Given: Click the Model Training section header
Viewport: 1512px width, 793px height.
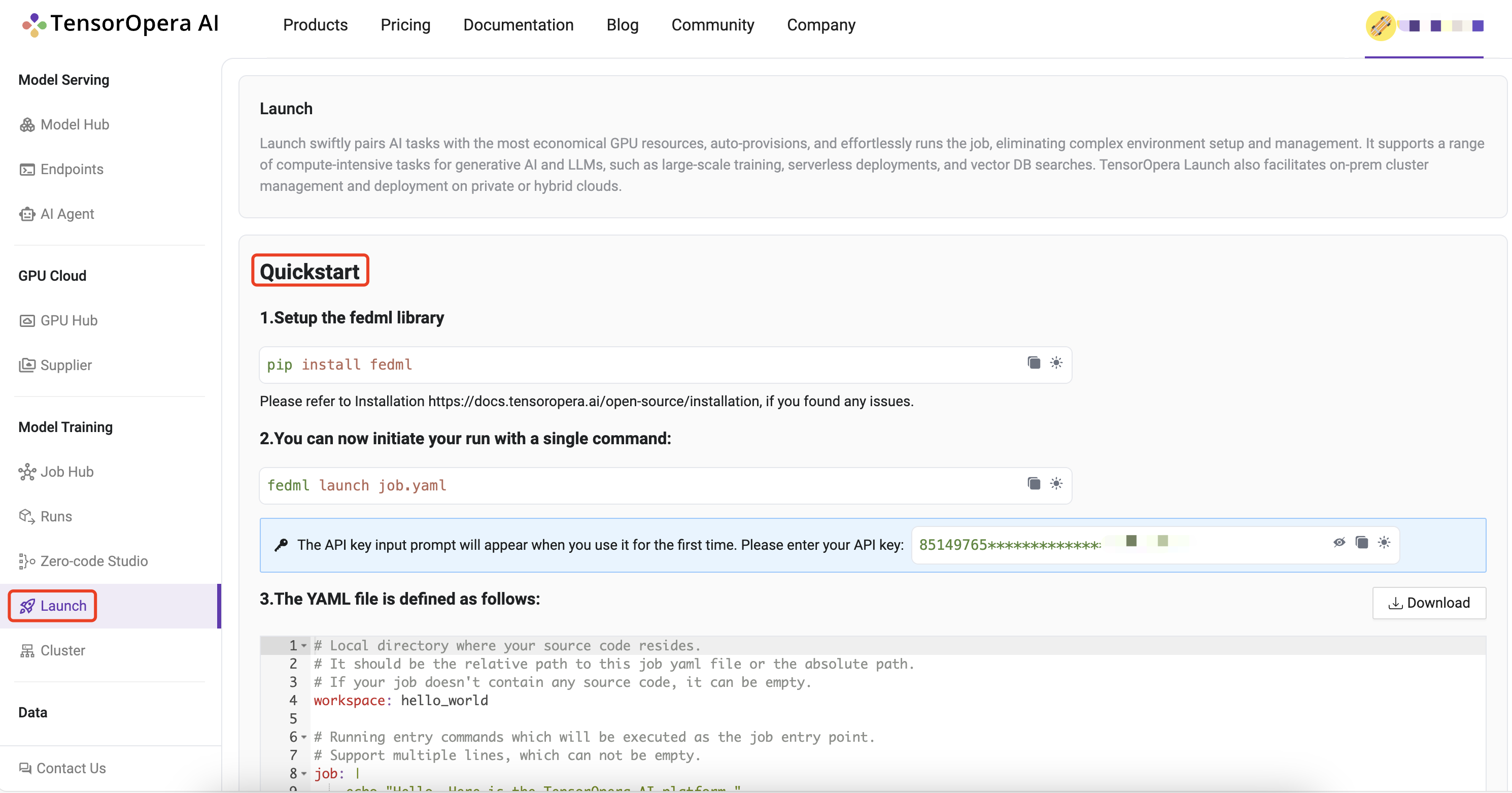Looking at the screenshot, I should point(65,427).
